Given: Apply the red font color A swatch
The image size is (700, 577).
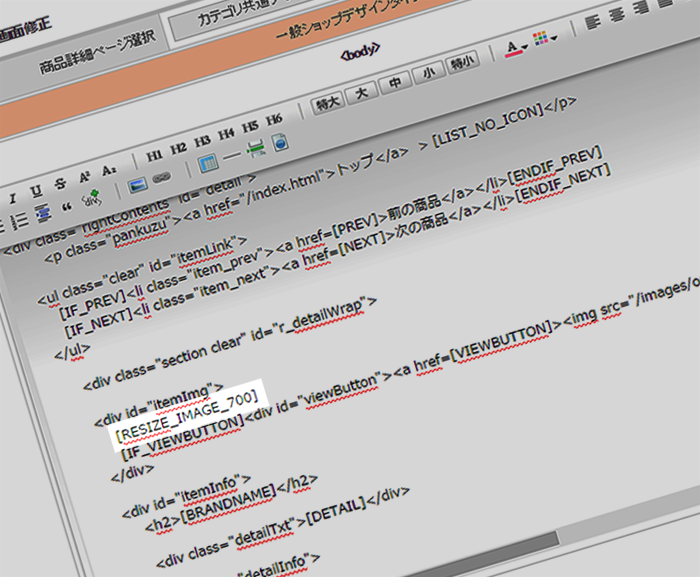Looking at the screenshot, I should pyautogui.click(x=512, y=48).
